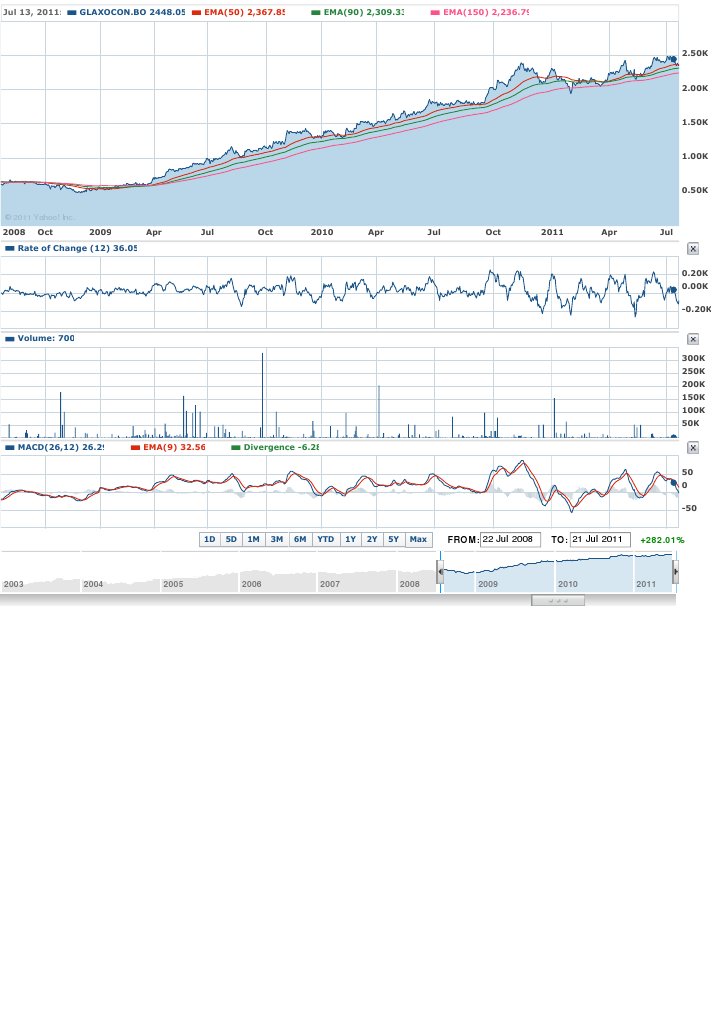This screenshot has height=1017, width=719.
Task: Click the EMA(90) 2,309.33 legend text
Action: point(363,12)
